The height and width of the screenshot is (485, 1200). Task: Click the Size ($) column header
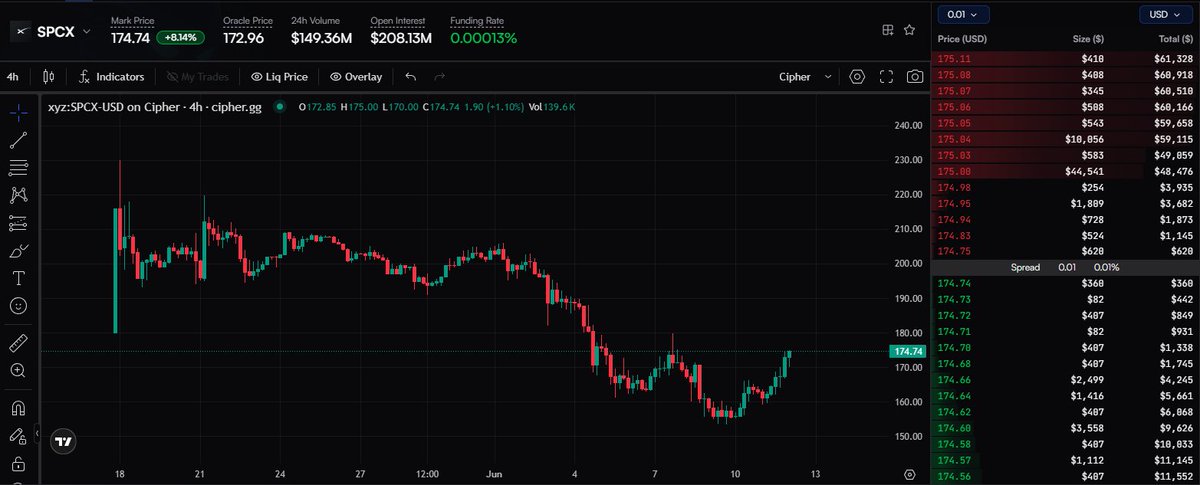tap(1087, 39)
